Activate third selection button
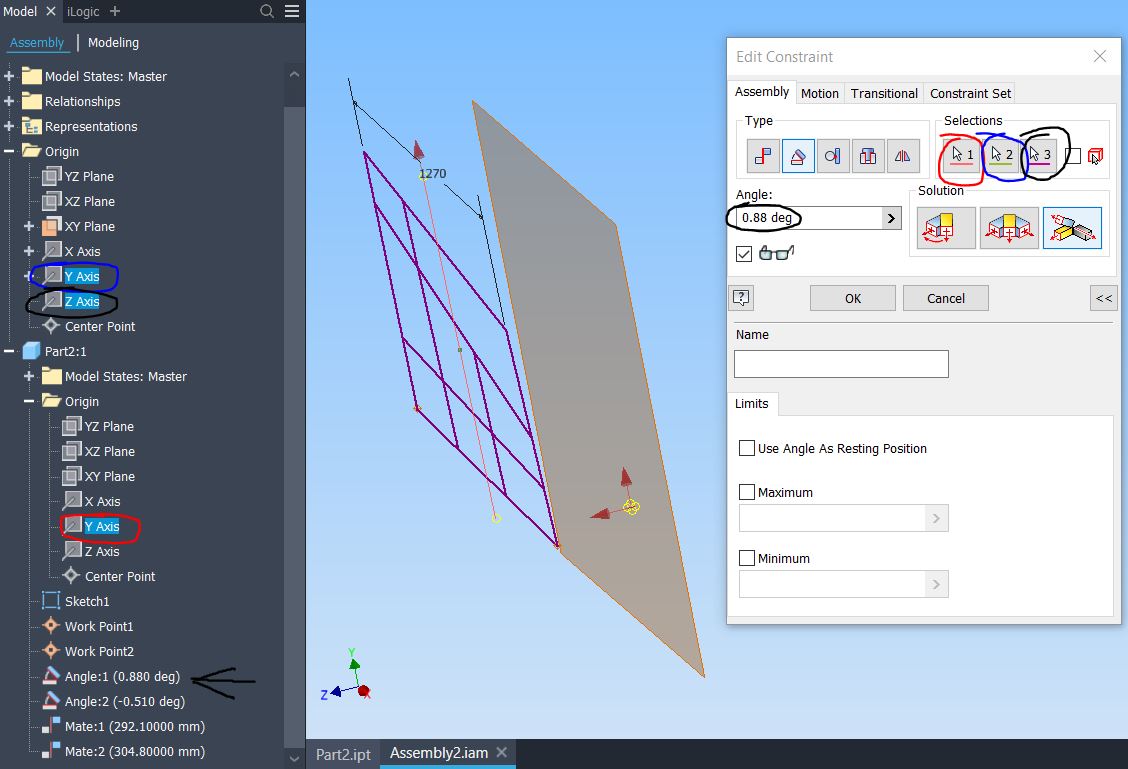Image resolution: width=1128 pixels, height=769 pixels. click(x=1040, y=155)
